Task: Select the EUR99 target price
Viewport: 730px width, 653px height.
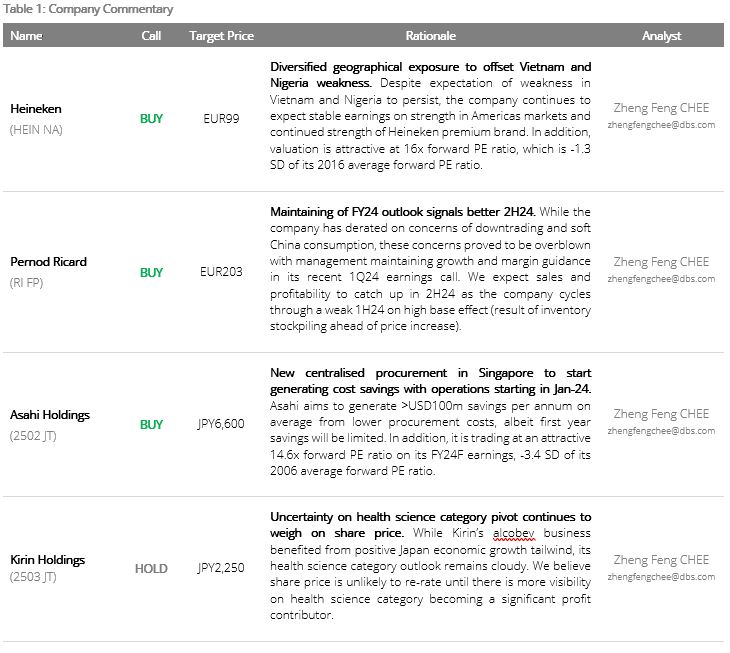Action: (221, 118)
